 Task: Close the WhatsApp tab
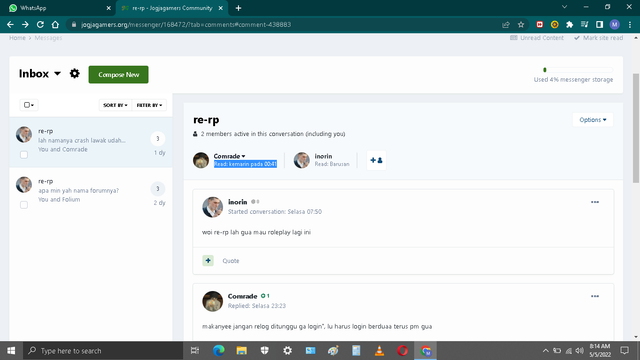coord(108,8)
